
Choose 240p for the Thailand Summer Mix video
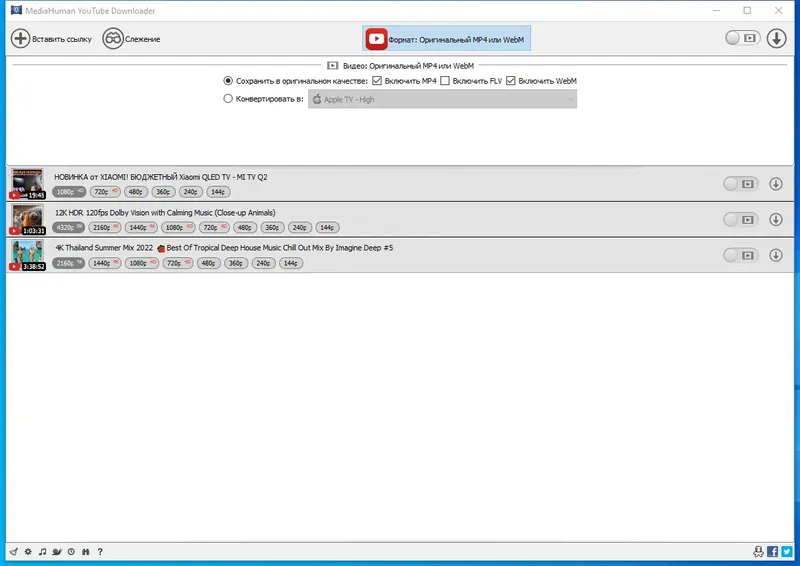click(264, 263)
